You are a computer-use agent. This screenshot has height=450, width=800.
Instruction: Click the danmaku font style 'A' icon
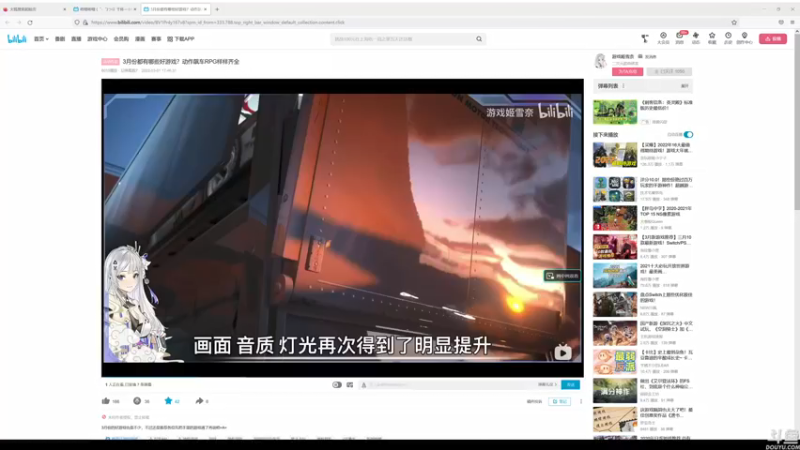coord(364,385)
